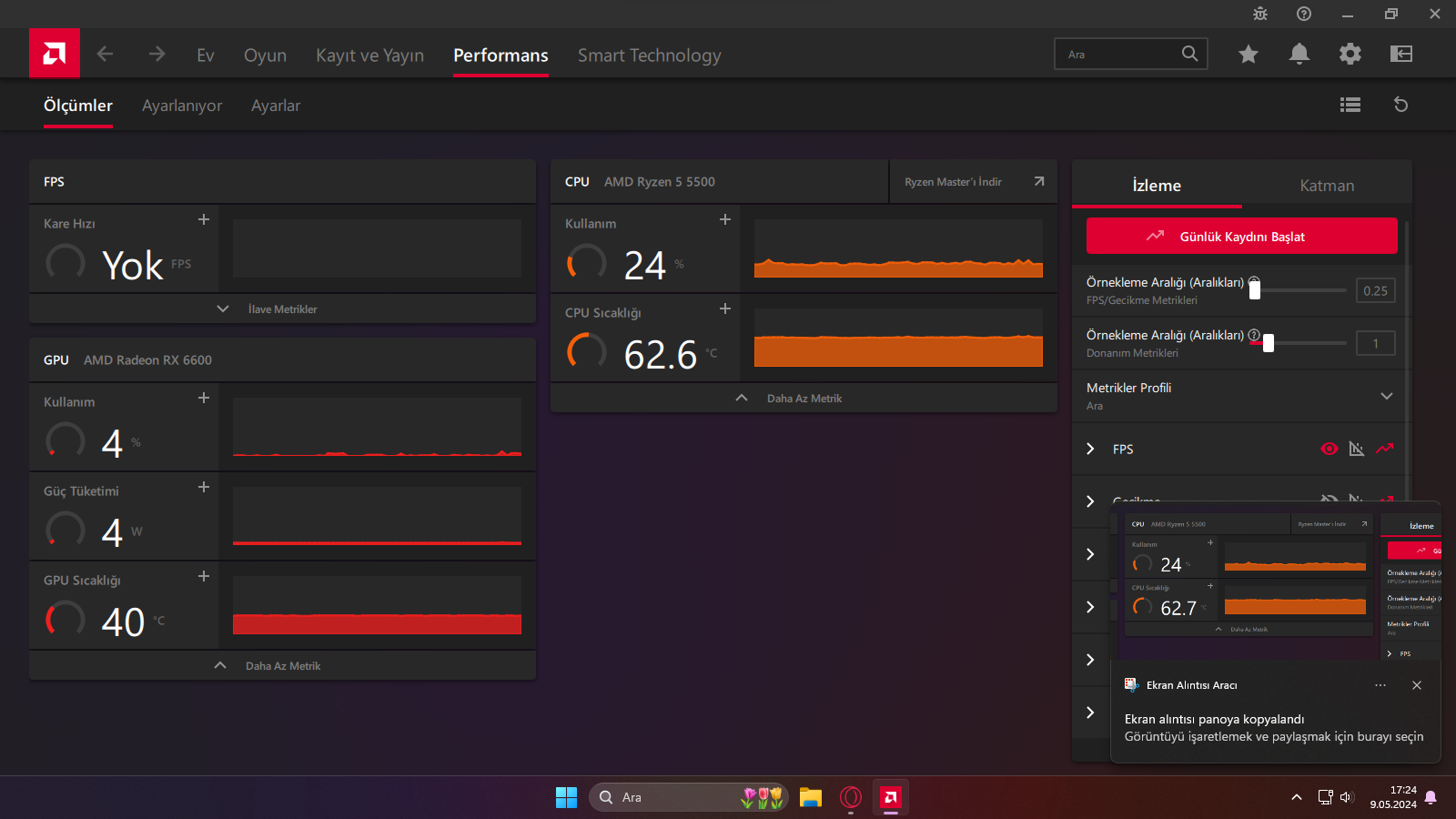Open Metrikler Profili dropdown

pos(1239,396)
